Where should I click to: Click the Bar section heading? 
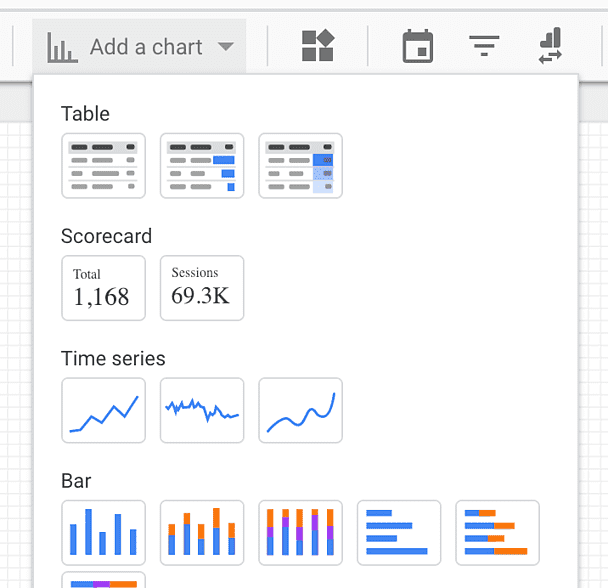[76, 481]
